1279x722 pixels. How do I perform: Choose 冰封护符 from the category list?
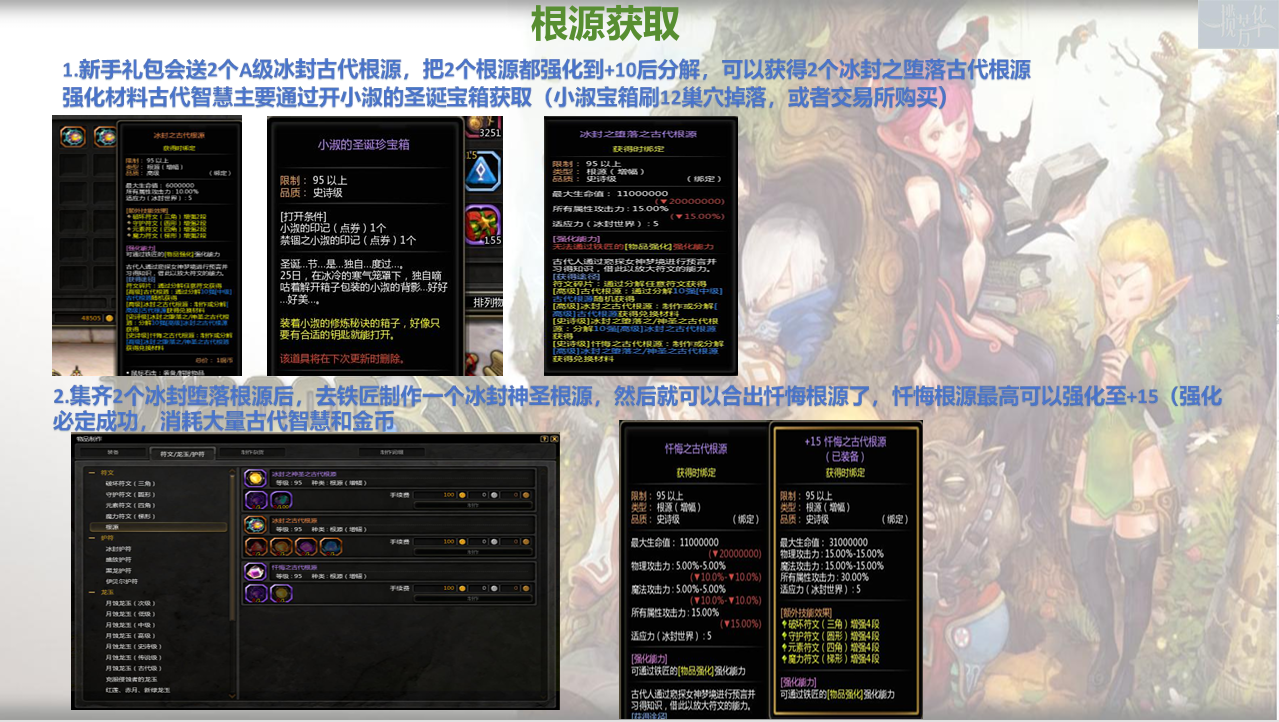[x=120, y=548]
